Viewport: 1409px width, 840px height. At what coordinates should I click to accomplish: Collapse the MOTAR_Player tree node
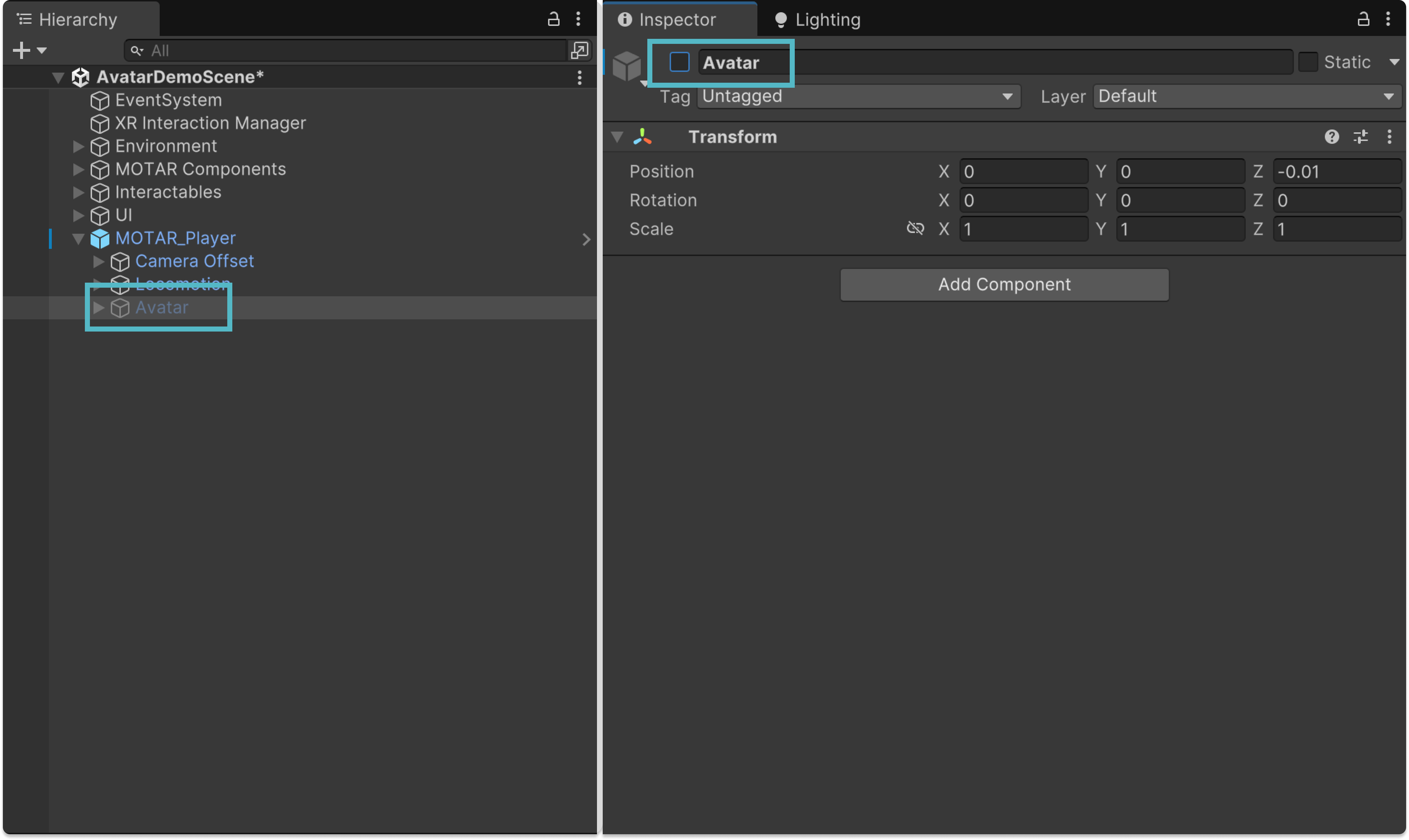(79, 239)
